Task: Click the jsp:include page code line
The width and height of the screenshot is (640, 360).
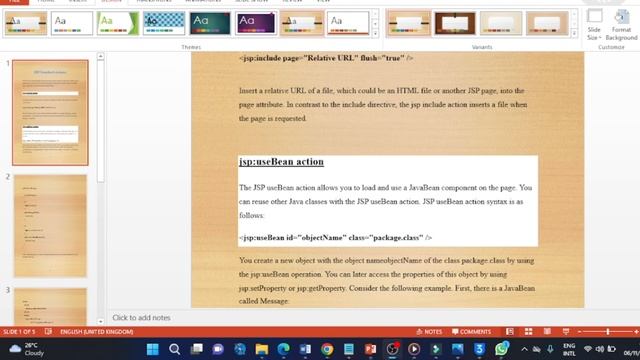Action: pos(326,58)
